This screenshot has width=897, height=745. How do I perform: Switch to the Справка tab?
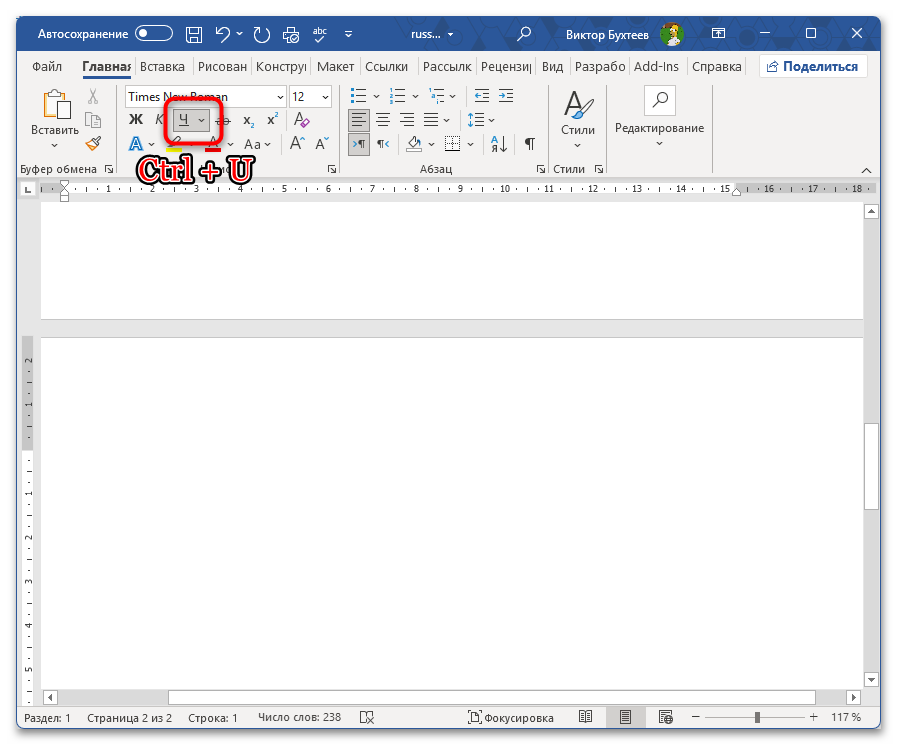click(x=716, y=66)
